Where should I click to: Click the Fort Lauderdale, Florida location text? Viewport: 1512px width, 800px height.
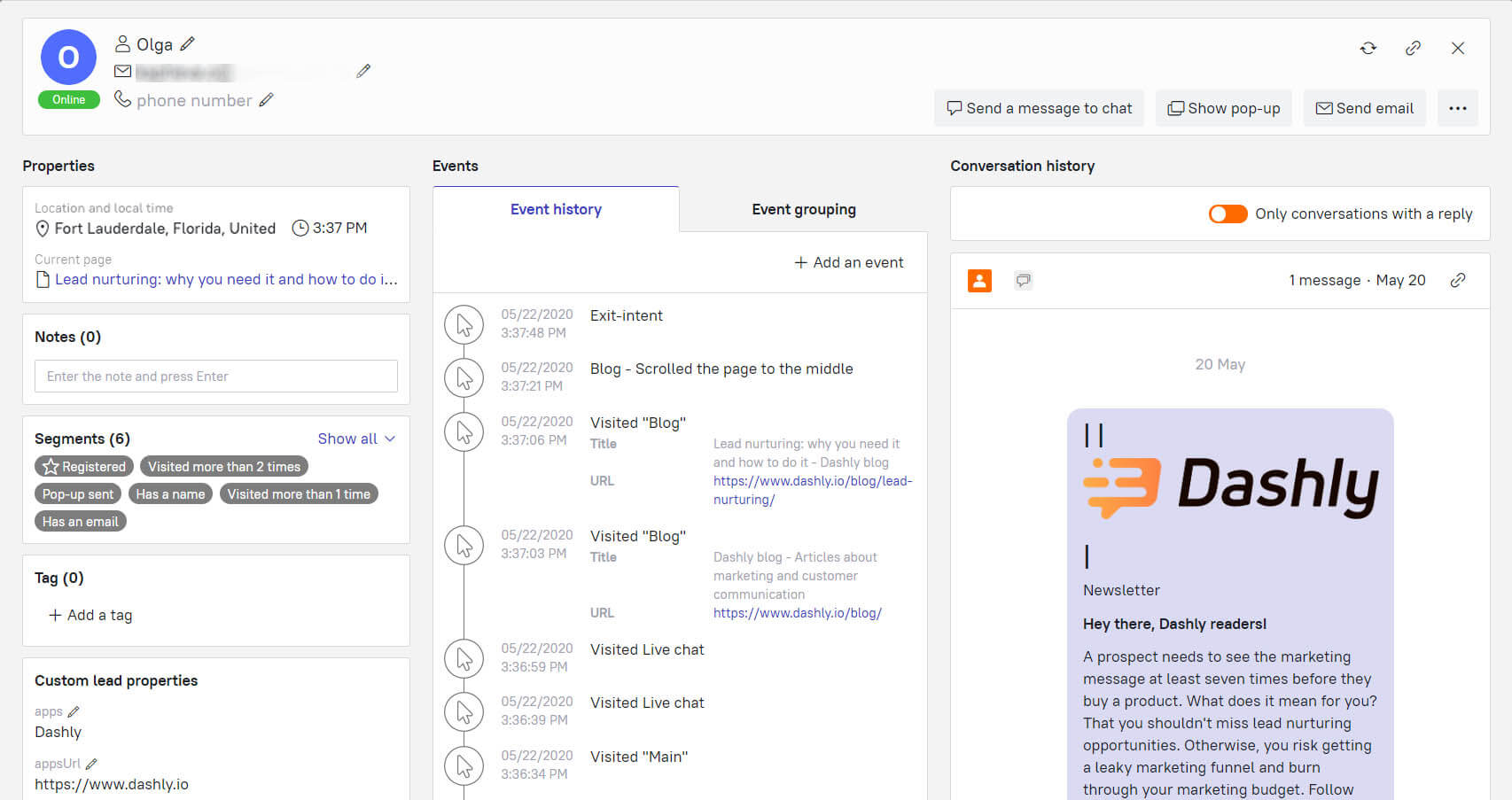pyautogui.click(x=165, y=229)
